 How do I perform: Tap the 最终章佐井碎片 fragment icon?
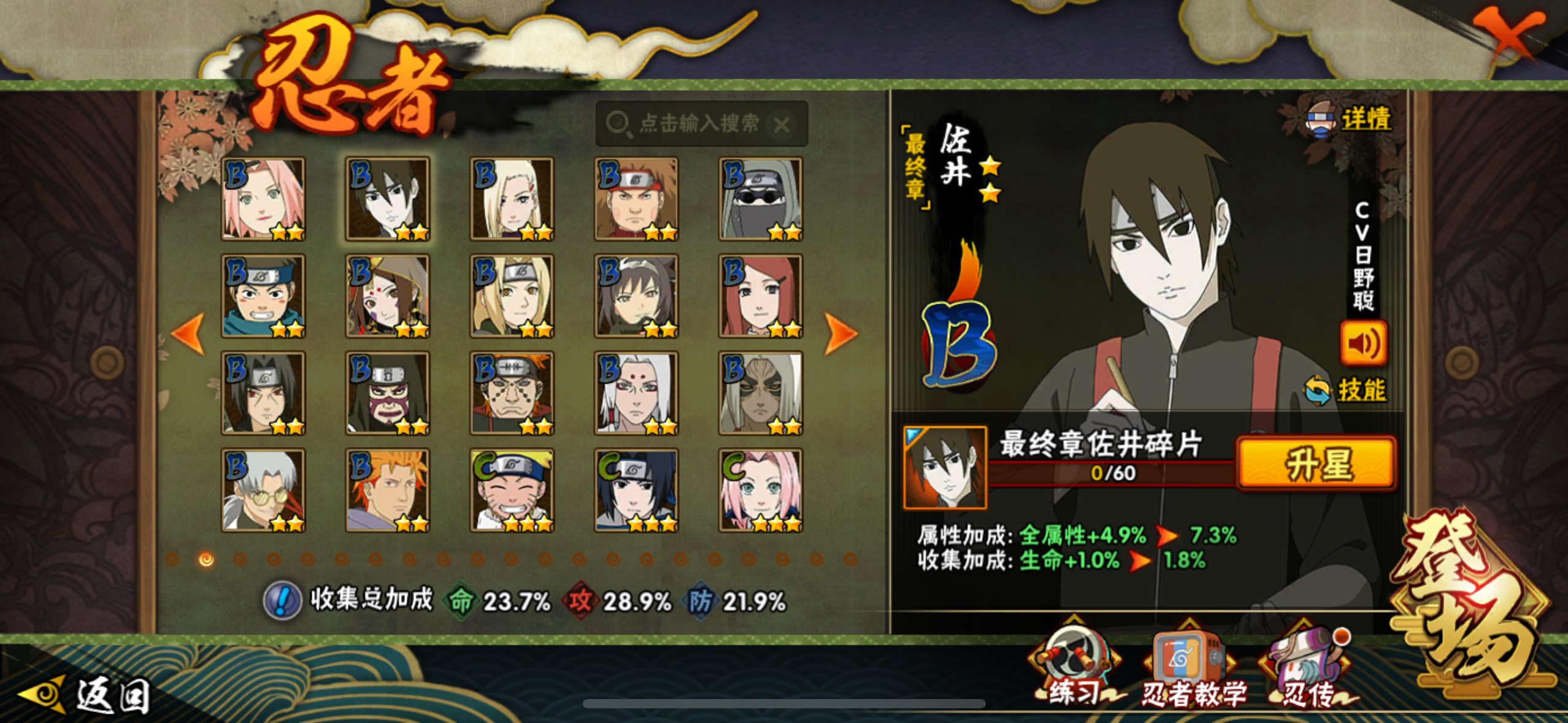pos(945,468)
